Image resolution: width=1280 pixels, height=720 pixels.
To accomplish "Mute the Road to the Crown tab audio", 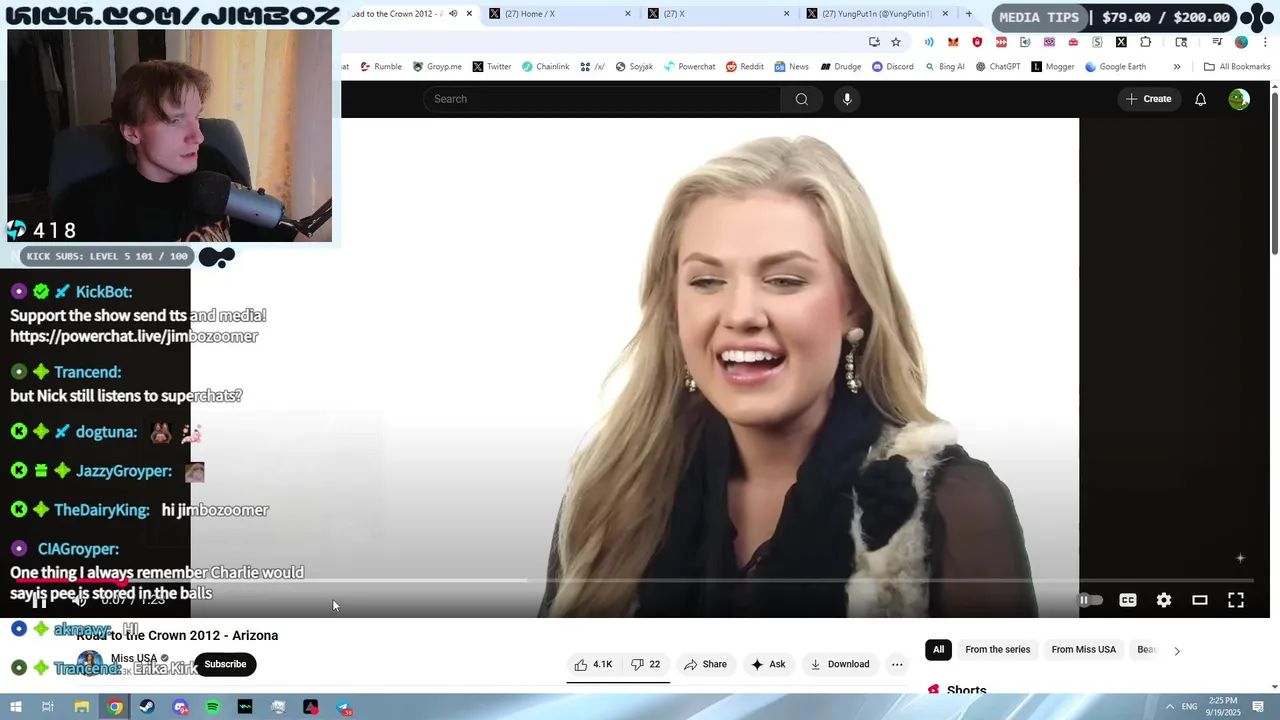I will [453, 14].
